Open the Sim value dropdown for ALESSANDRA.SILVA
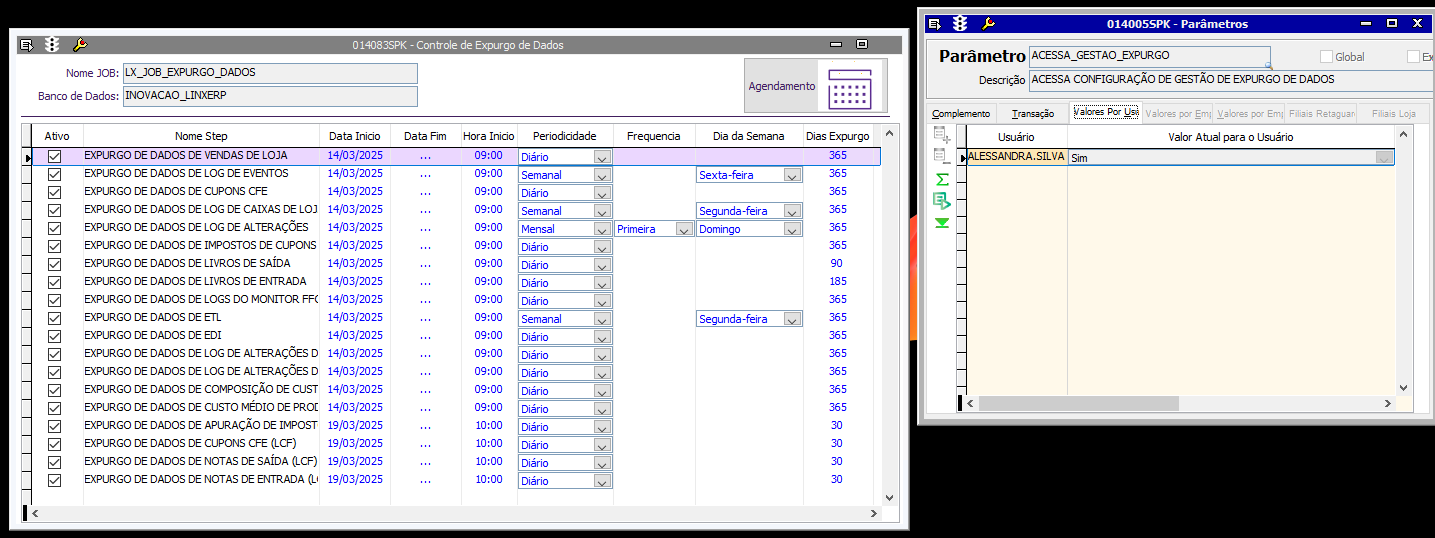Screen dimensions: 1435x538 (x=1384, y=157)
